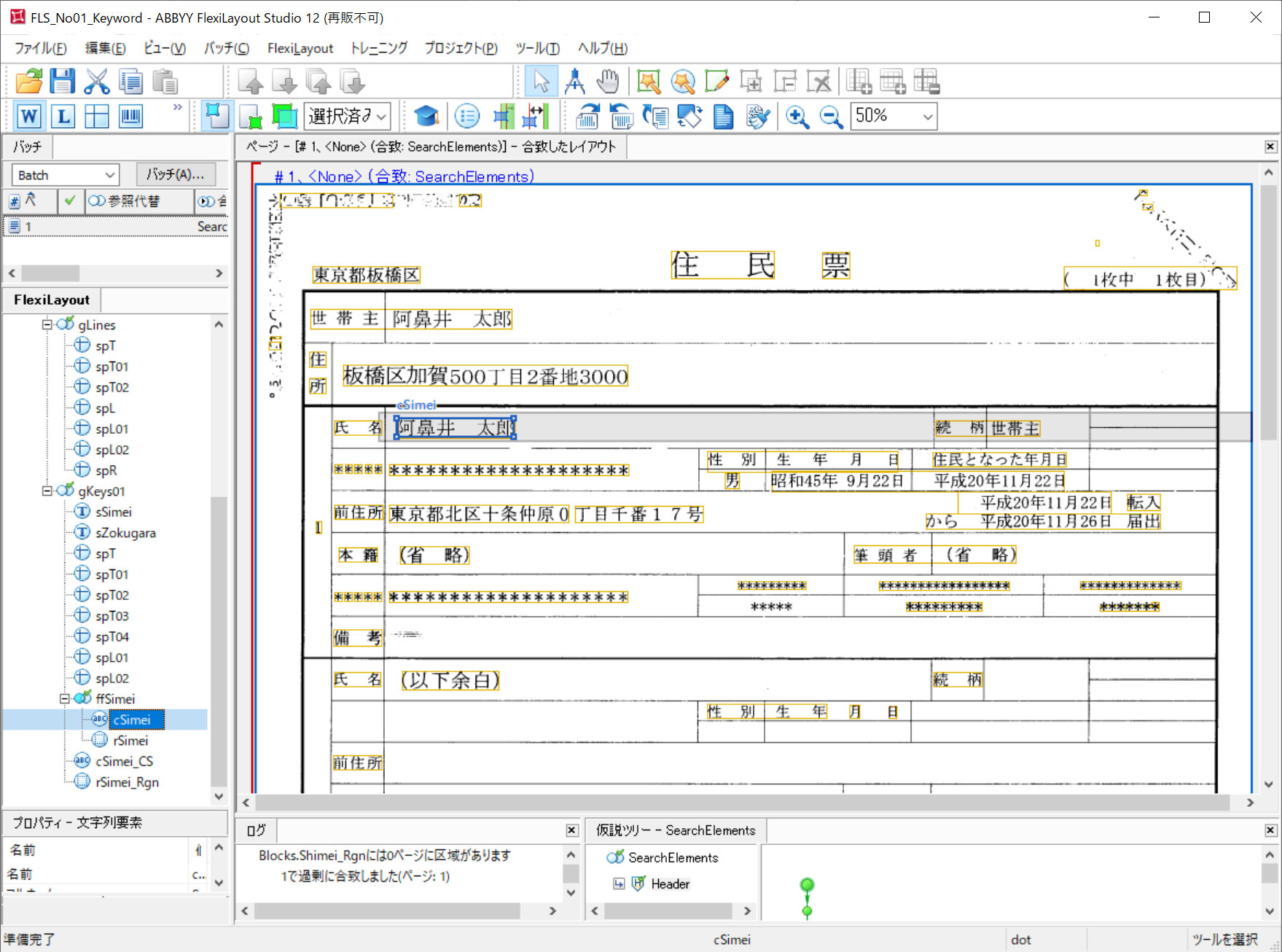Click the remove table separator icon
Screen dimensions: 1282x952
pyautogui.click(x=926, y=82)
